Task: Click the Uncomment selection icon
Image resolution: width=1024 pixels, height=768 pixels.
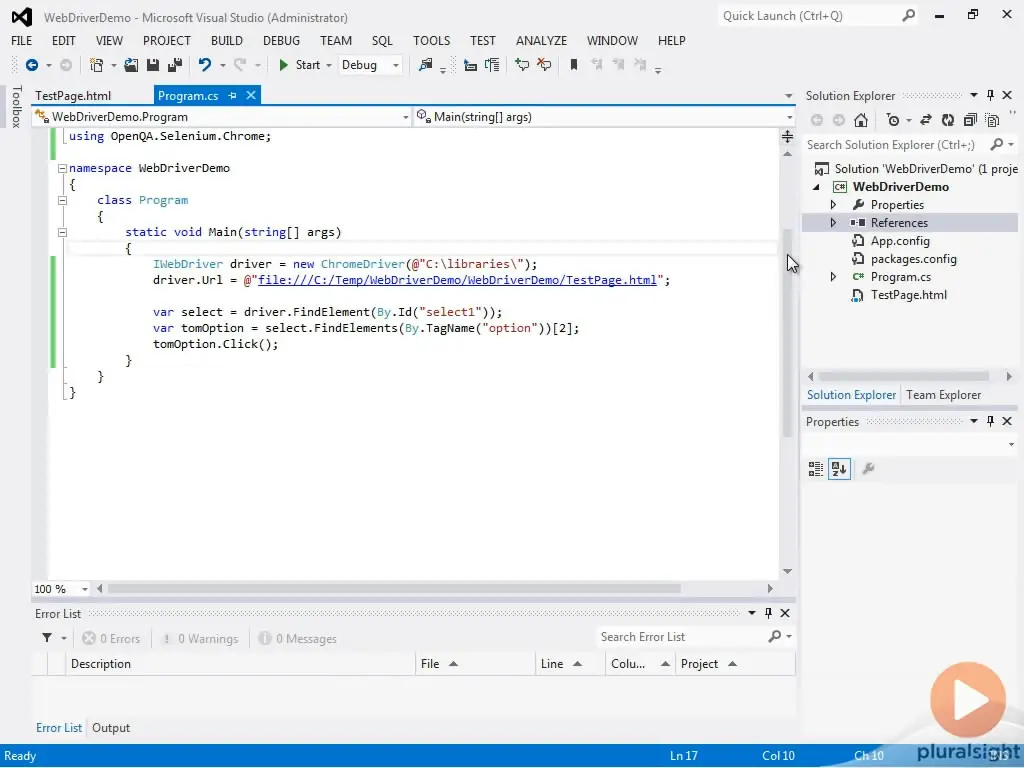Action: (544, 65)
